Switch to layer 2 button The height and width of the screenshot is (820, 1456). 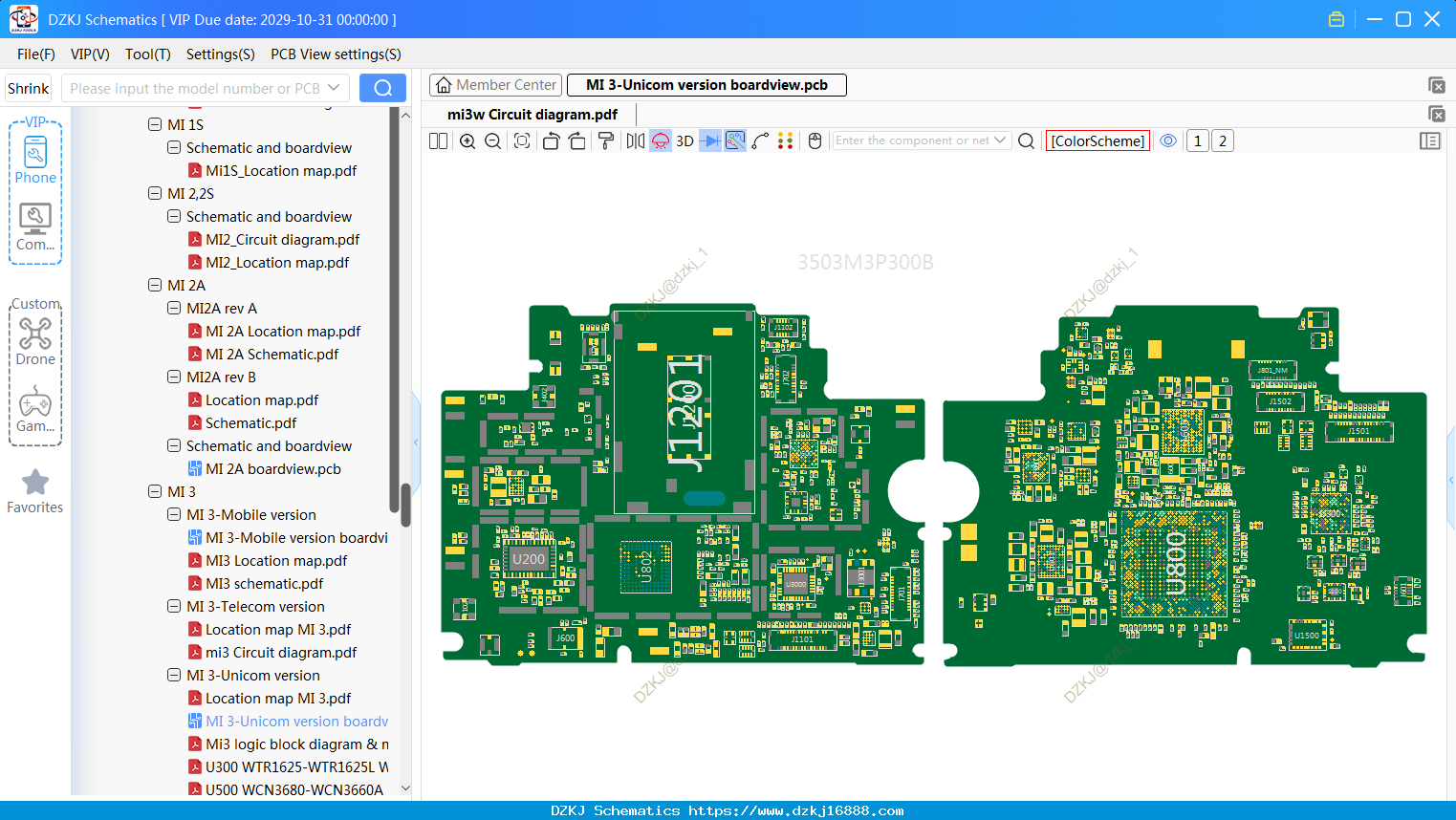coord(1223,140)
